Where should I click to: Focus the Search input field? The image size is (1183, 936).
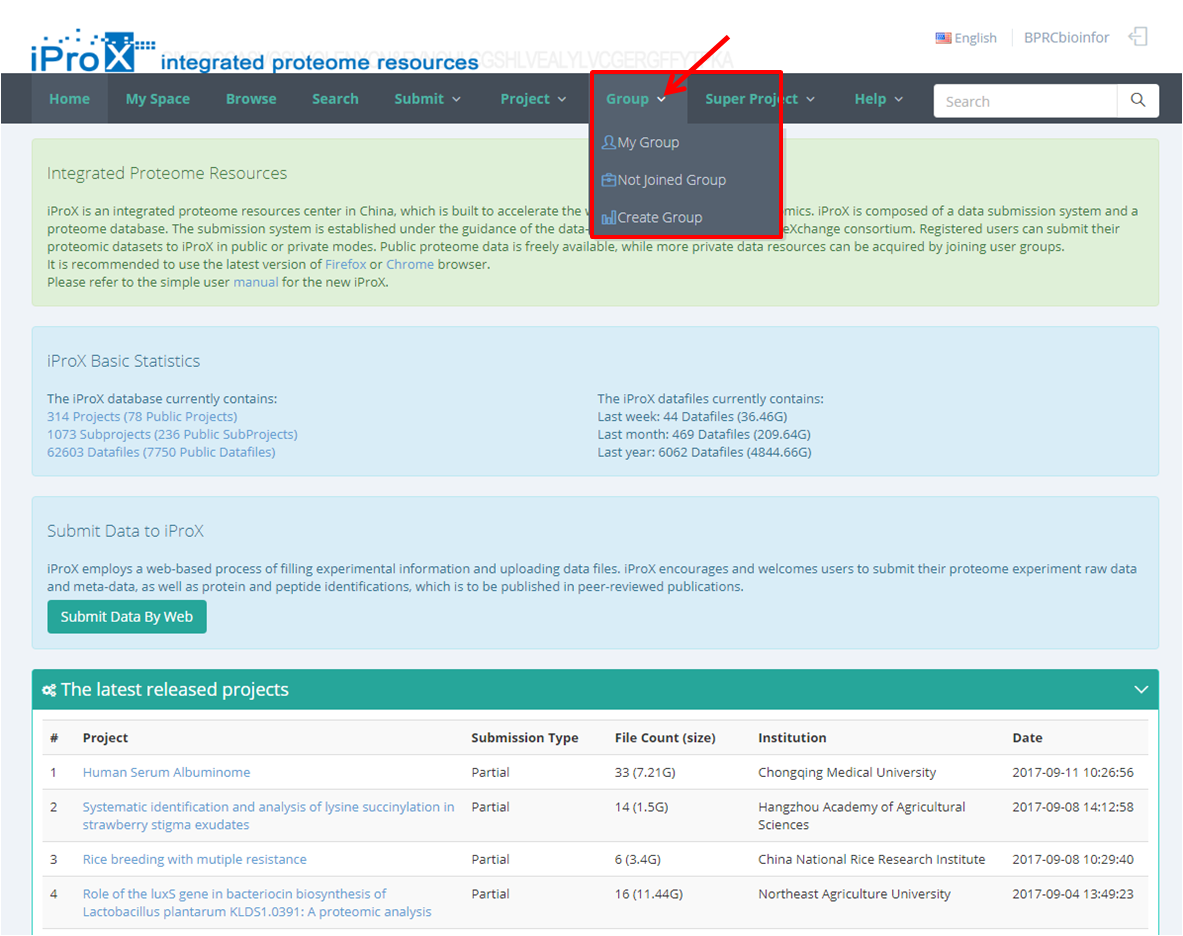(1025, 101)
